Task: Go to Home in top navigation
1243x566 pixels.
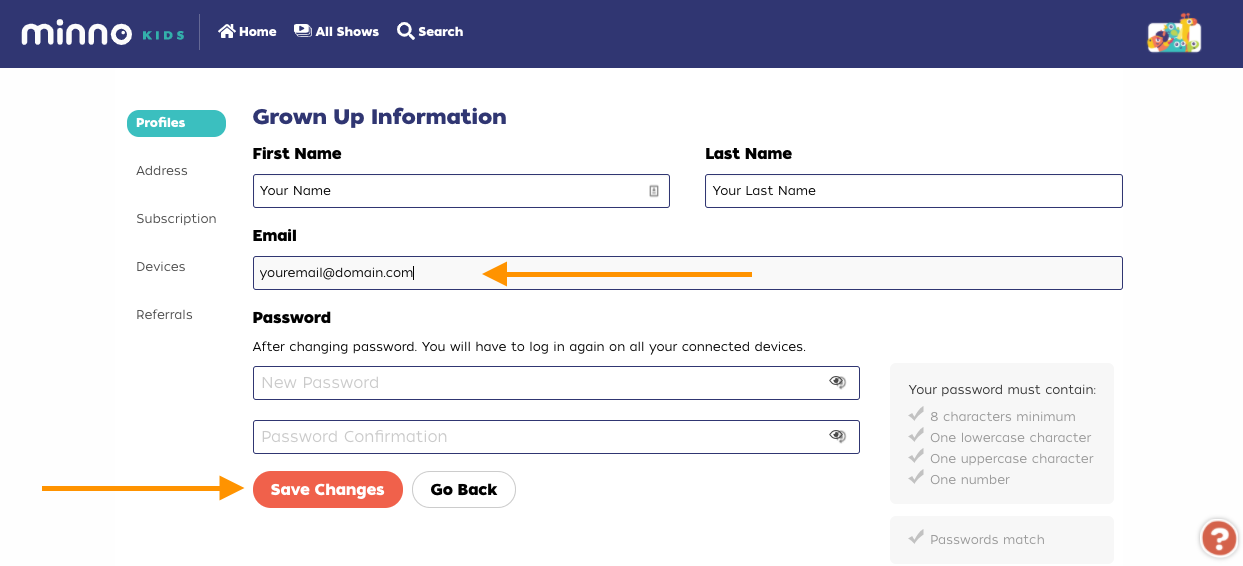Action: [x=247, y=32]
